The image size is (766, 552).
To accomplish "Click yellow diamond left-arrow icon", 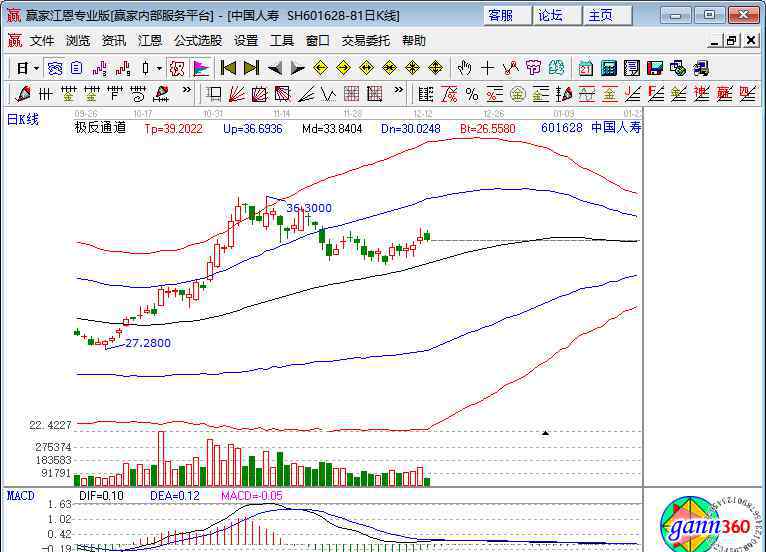I will click(320, 68).
